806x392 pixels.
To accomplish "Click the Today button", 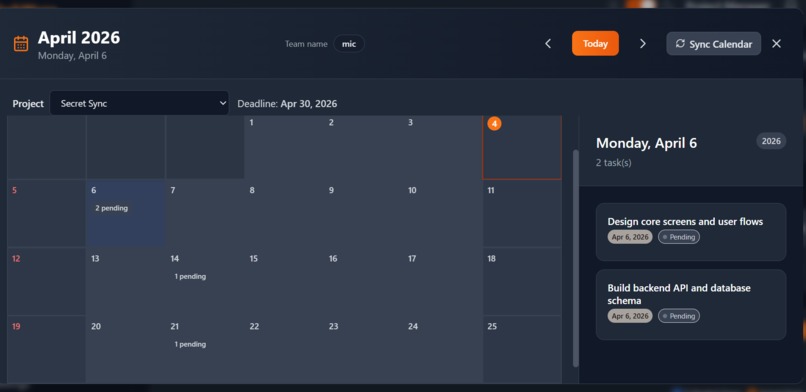I will [595, 44].
